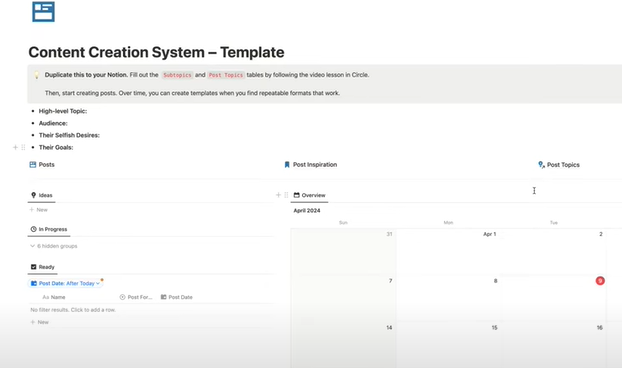622x368 pixels.
Task: Click No filter results to add a row
Action: pyautogui.click(x=73, y=310)
